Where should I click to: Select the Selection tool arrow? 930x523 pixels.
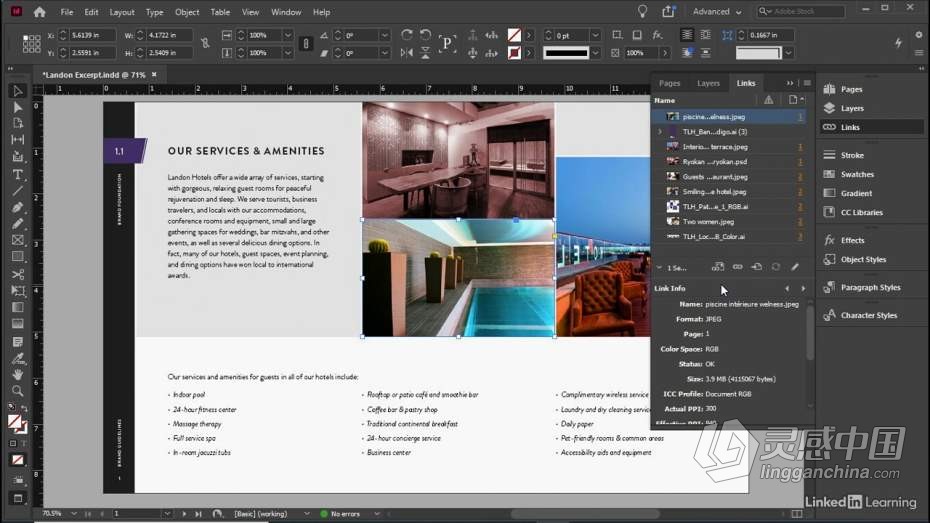coord(17,91)
